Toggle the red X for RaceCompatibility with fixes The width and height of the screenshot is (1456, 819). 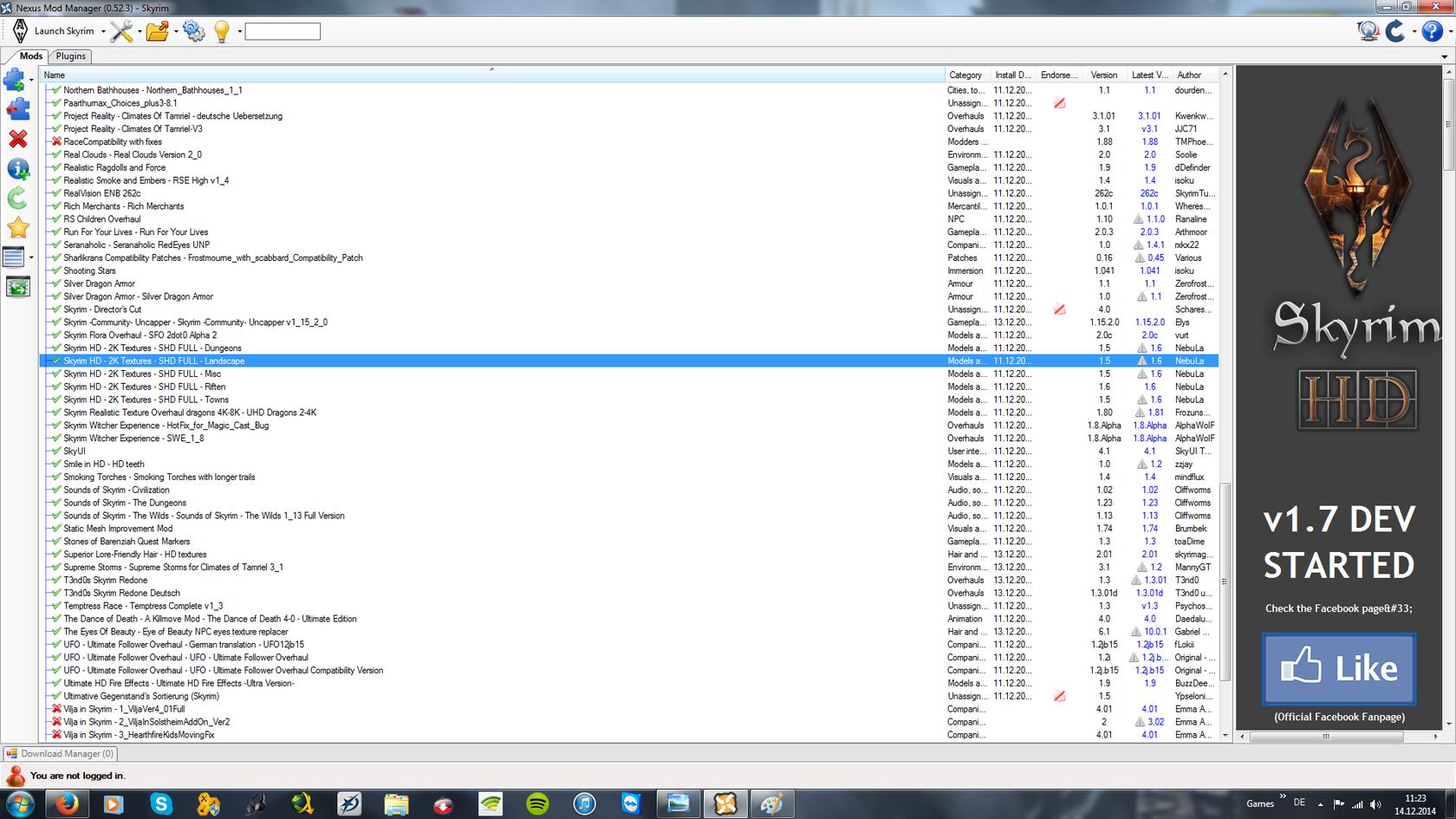[x=56, y=141]
